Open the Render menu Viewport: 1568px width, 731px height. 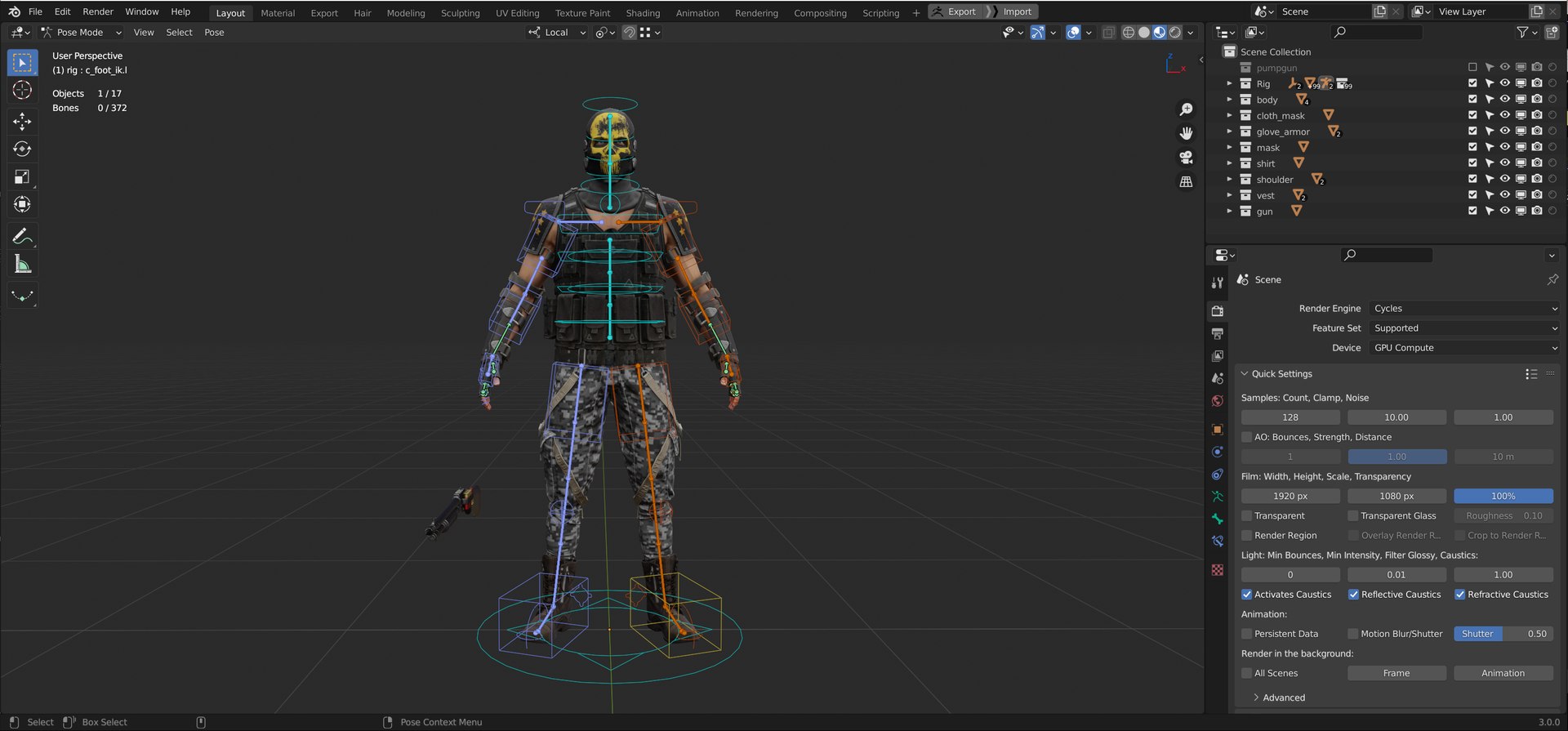pyautogui.click(x=98, y=11)
